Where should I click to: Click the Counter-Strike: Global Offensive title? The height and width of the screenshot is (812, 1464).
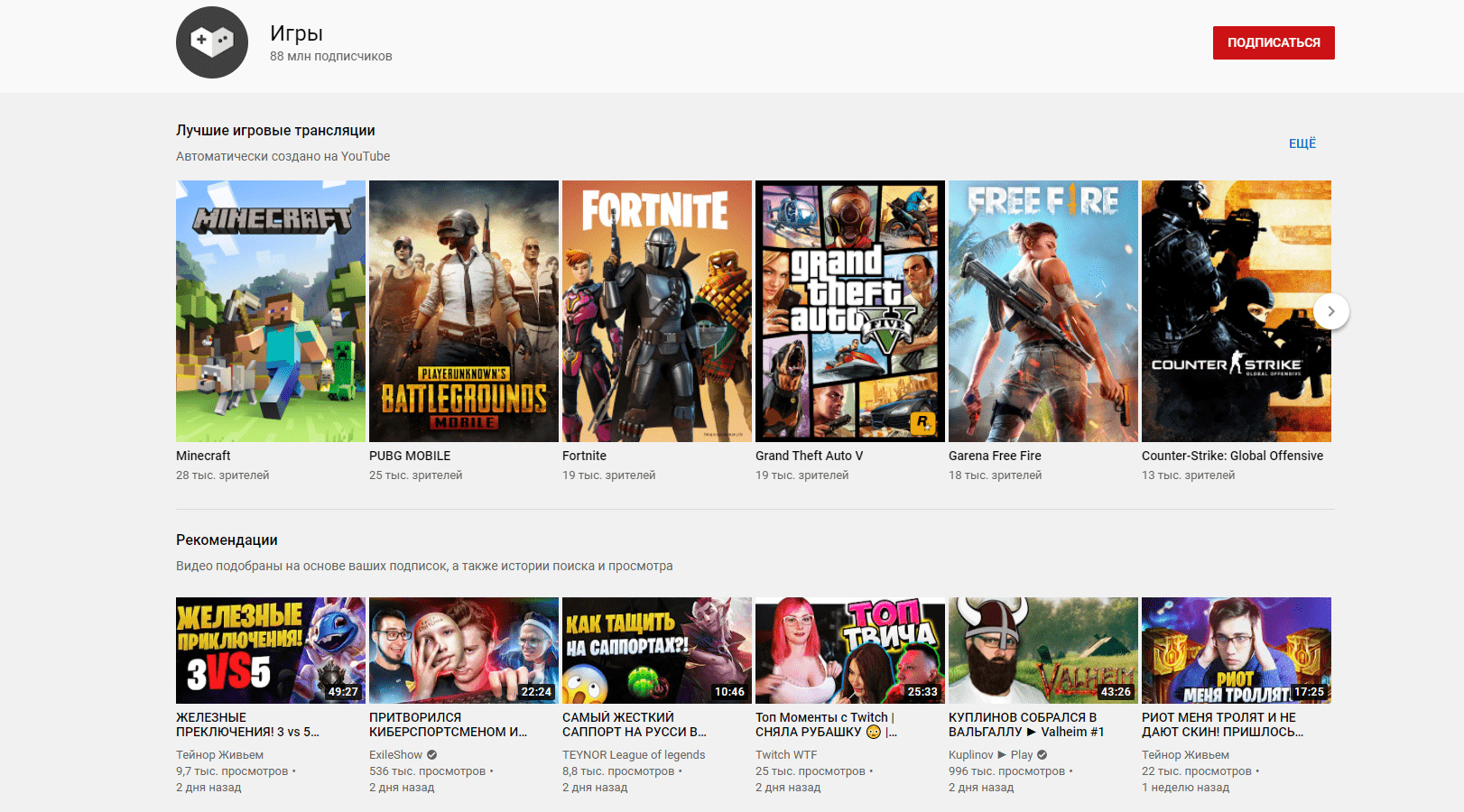pos(1232,456)
